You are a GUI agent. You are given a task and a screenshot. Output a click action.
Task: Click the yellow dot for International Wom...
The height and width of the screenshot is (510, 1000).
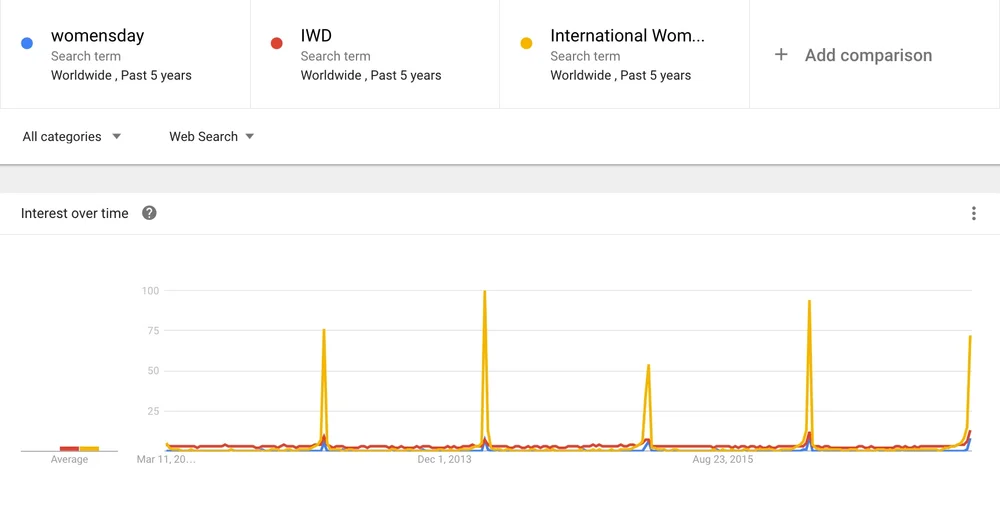(x=526, y=43)
